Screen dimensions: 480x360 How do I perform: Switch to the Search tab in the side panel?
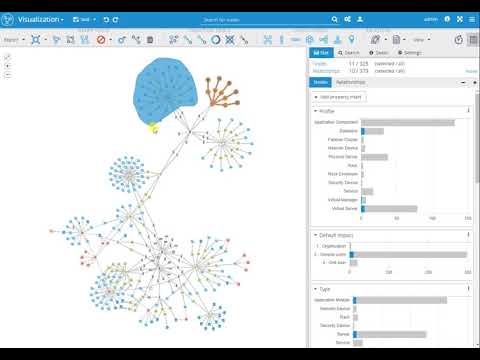tap(349, 53)
